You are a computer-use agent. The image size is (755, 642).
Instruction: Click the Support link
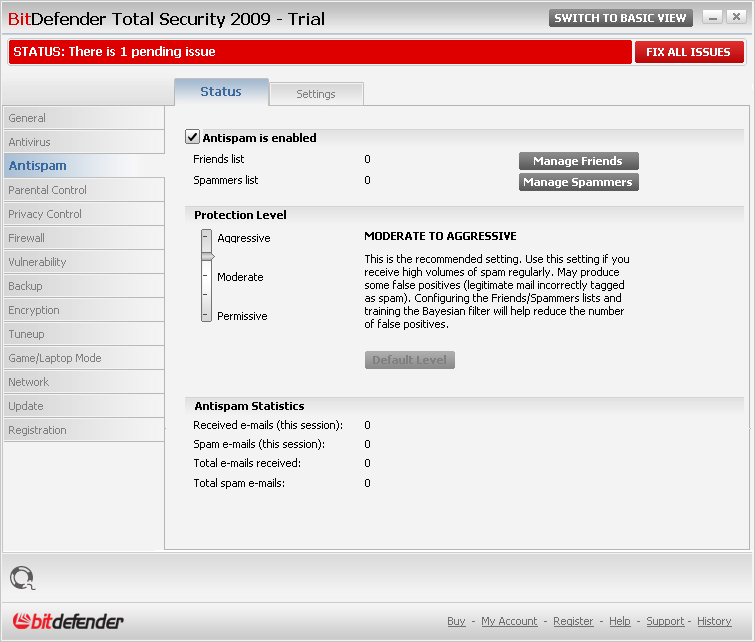[665, 621]
